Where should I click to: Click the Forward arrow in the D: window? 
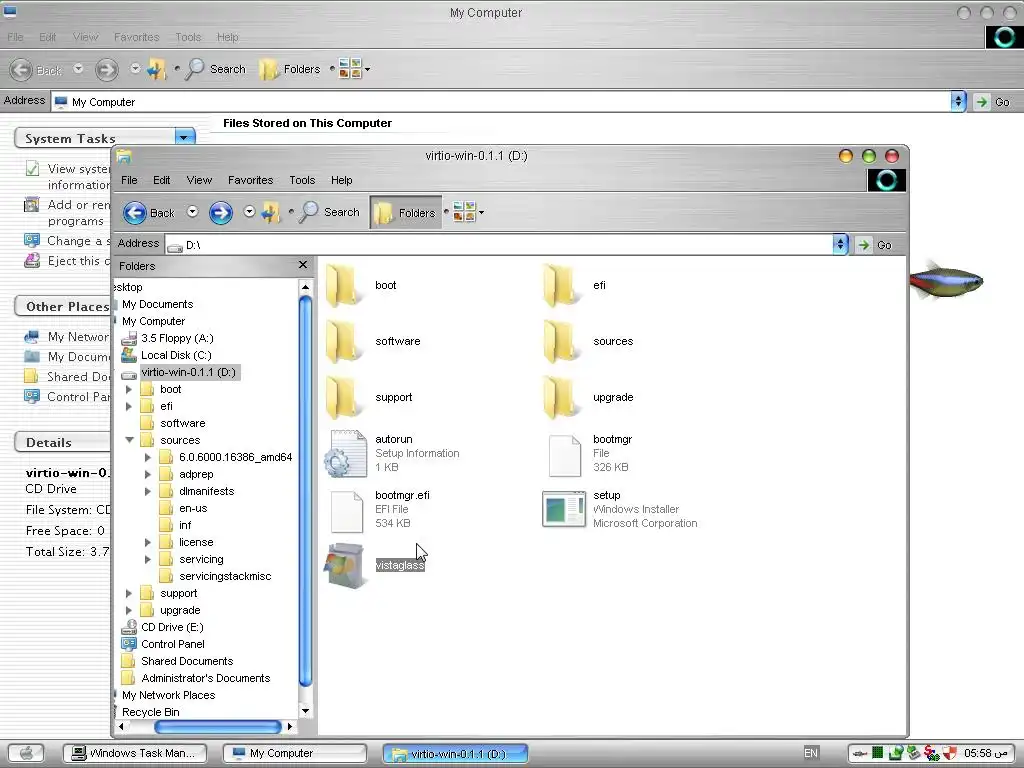click(221, 213)
